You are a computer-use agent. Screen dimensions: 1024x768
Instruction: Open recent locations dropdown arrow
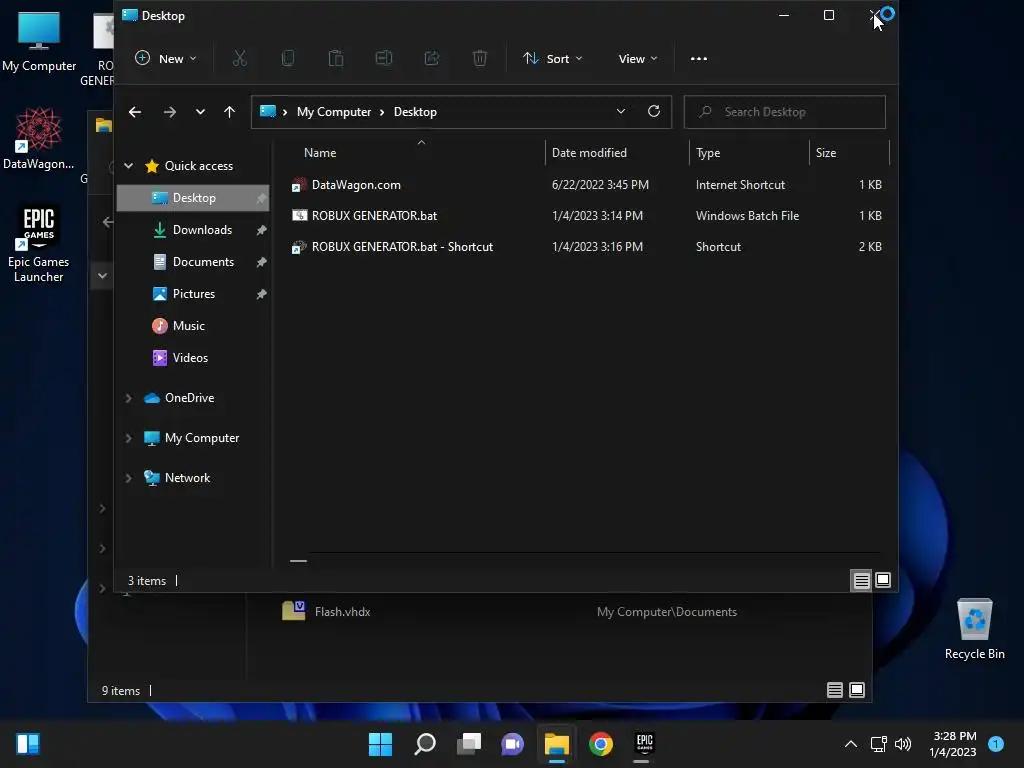(x=200, y=112)
